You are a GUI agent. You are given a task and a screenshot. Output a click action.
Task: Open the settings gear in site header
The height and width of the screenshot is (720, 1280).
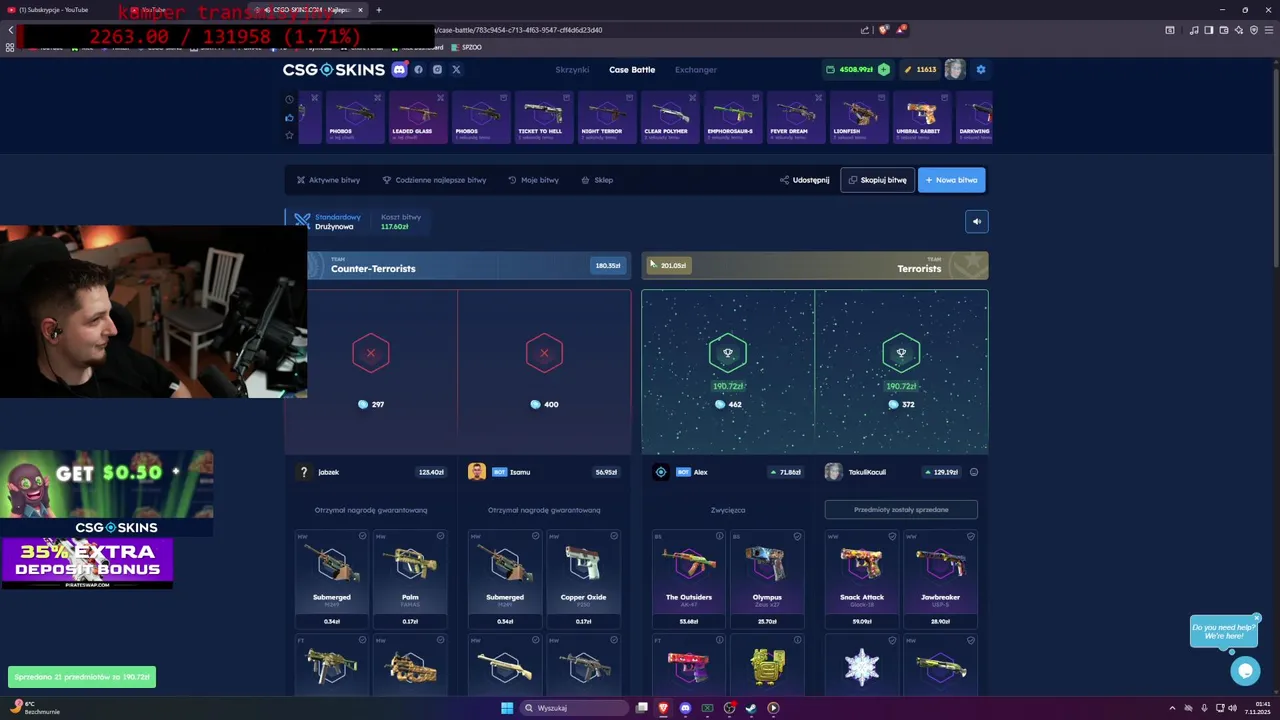[x=980, y=69]
